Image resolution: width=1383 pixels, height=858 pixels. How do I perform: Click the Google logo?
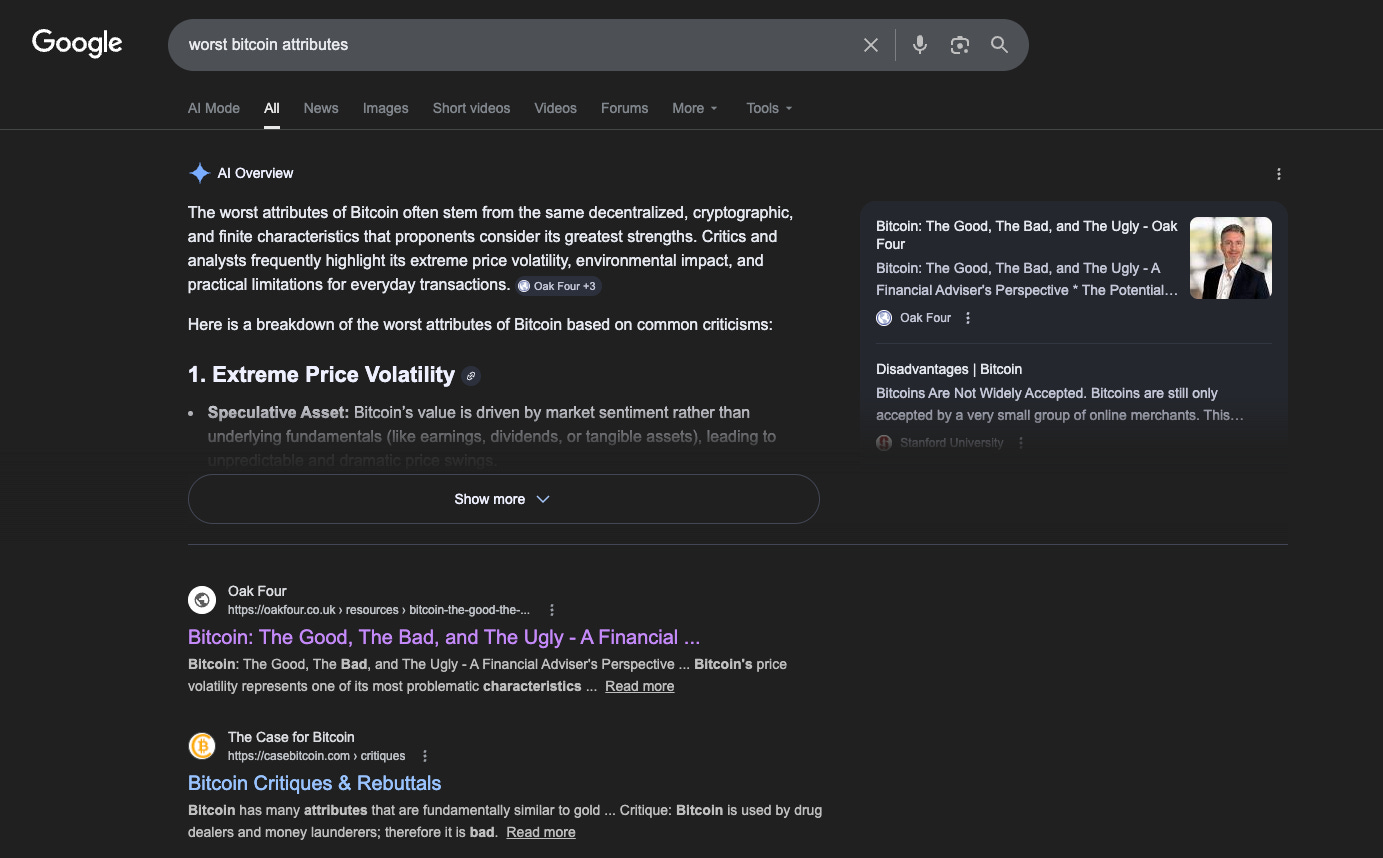click(x=77, y=43)
